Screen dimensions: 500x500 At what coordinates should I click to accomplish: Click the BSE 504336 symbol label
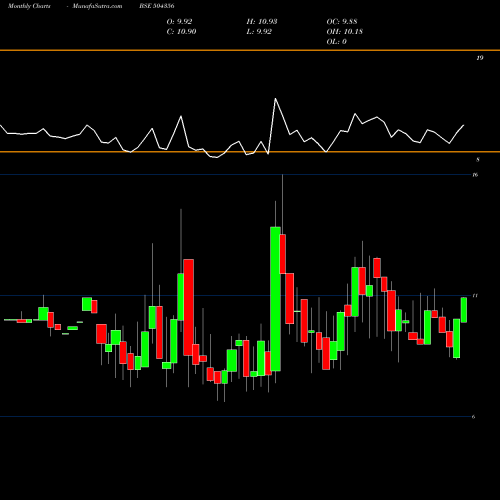click(x=157, y=6)
